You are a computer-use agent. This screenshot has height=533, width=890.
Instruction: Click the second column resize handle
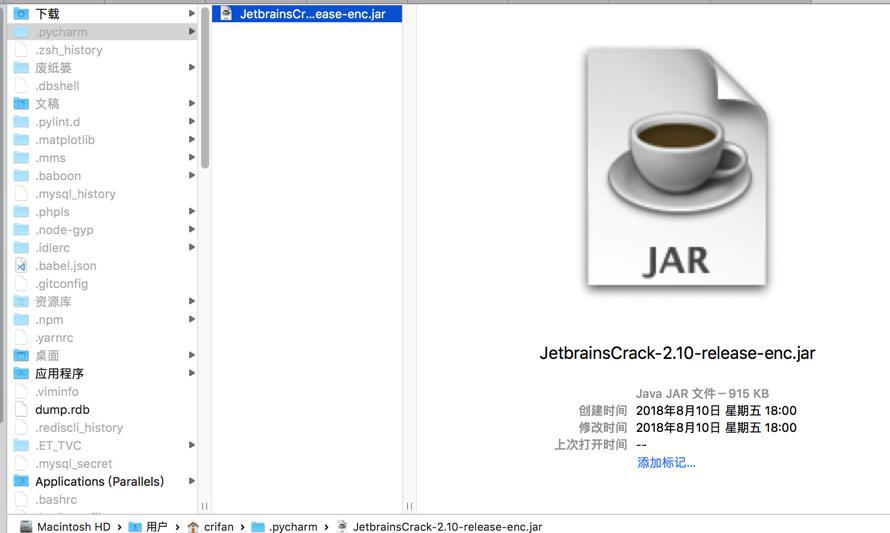tap(409, 506)
